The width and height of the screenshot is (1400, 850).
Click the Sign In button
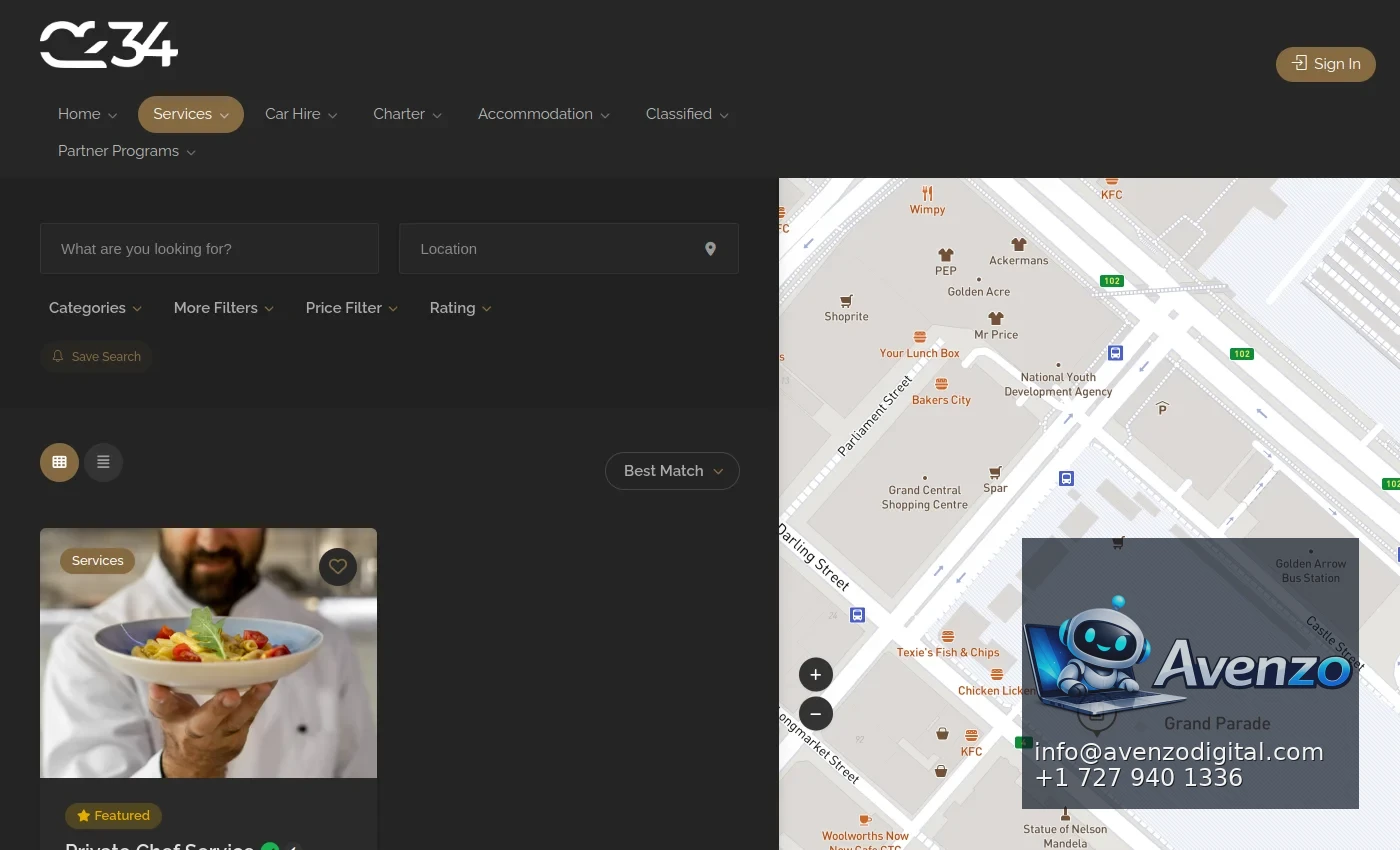coord(1326,64)
